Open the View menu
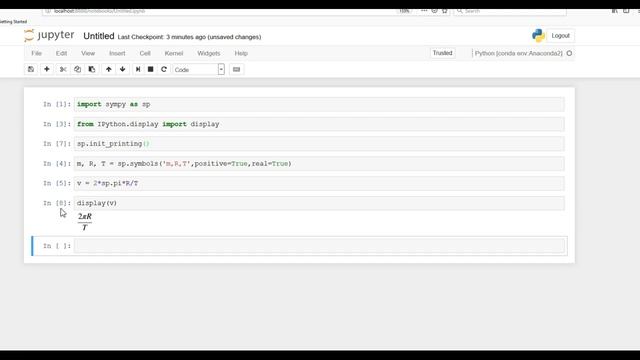 (x=88, y=53)
